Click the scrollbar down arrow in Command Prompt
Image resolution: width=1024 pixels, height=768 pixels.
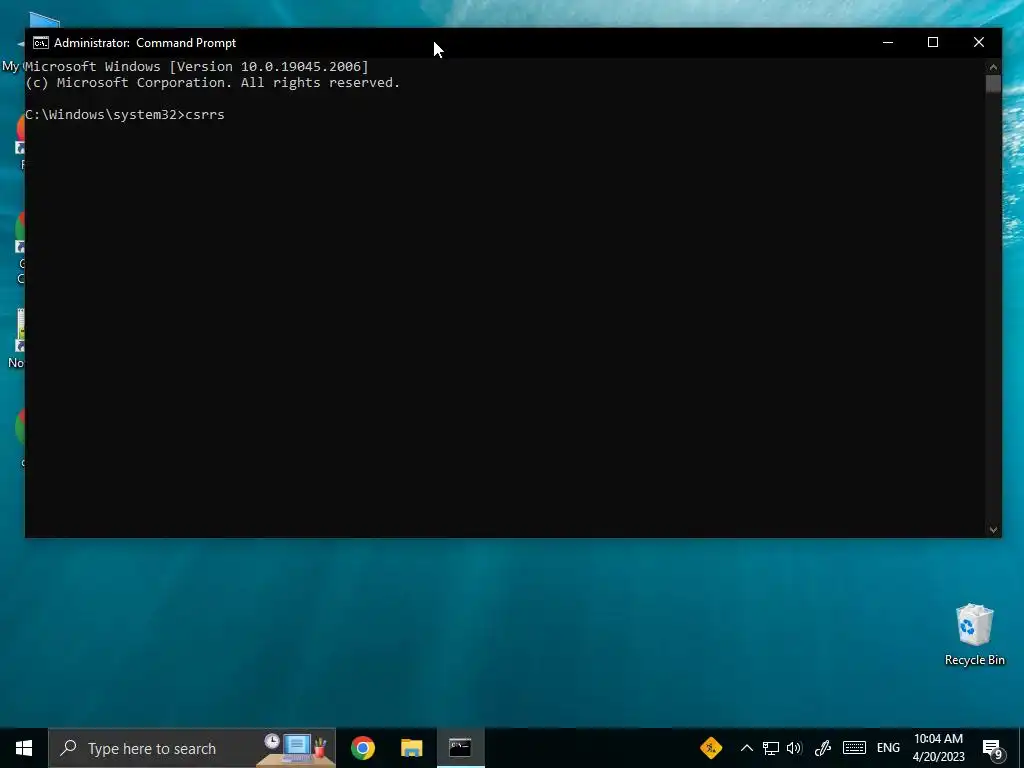tap(993, 530)
